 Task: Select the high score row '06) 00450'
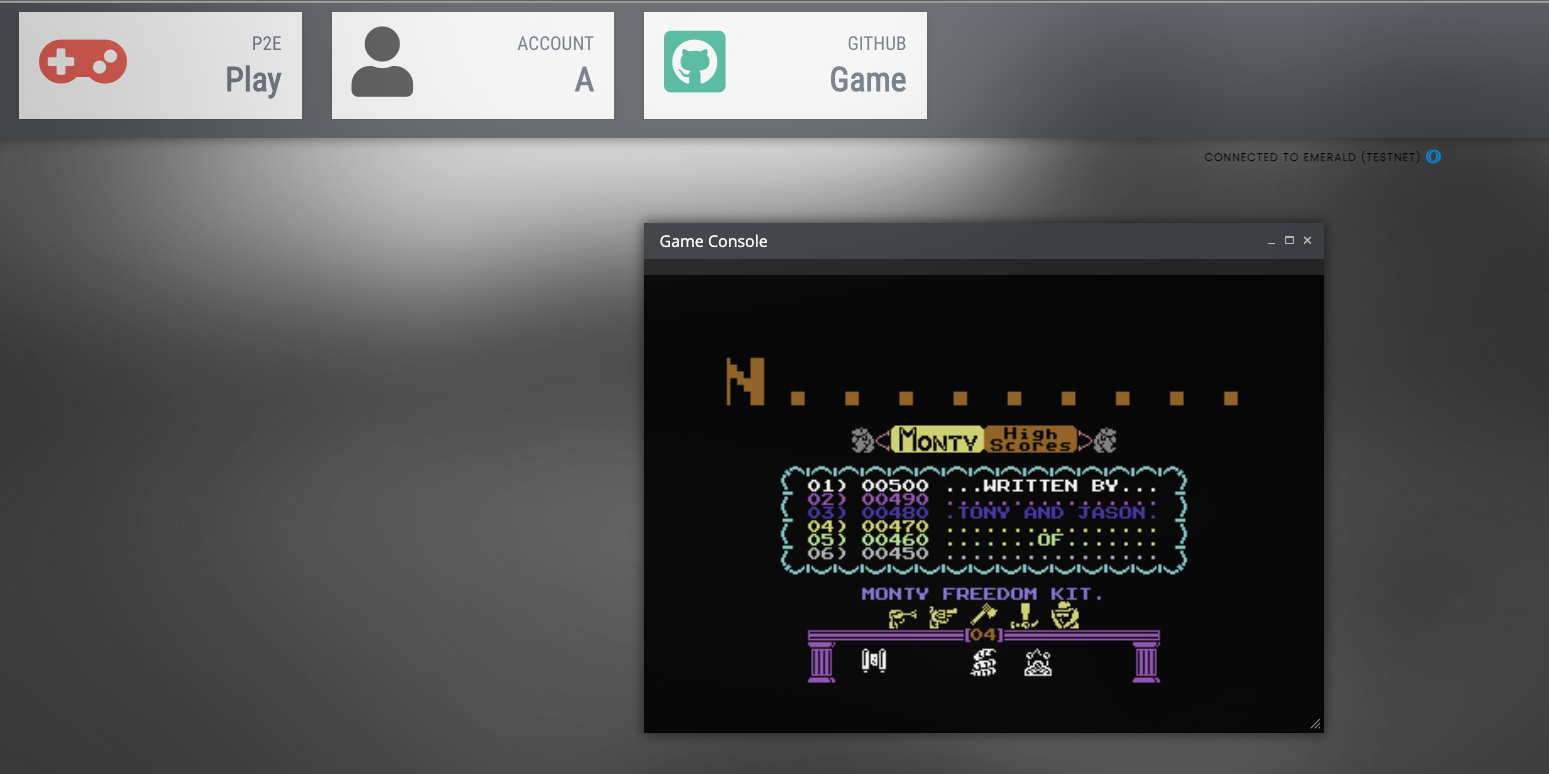click(983, 553)
